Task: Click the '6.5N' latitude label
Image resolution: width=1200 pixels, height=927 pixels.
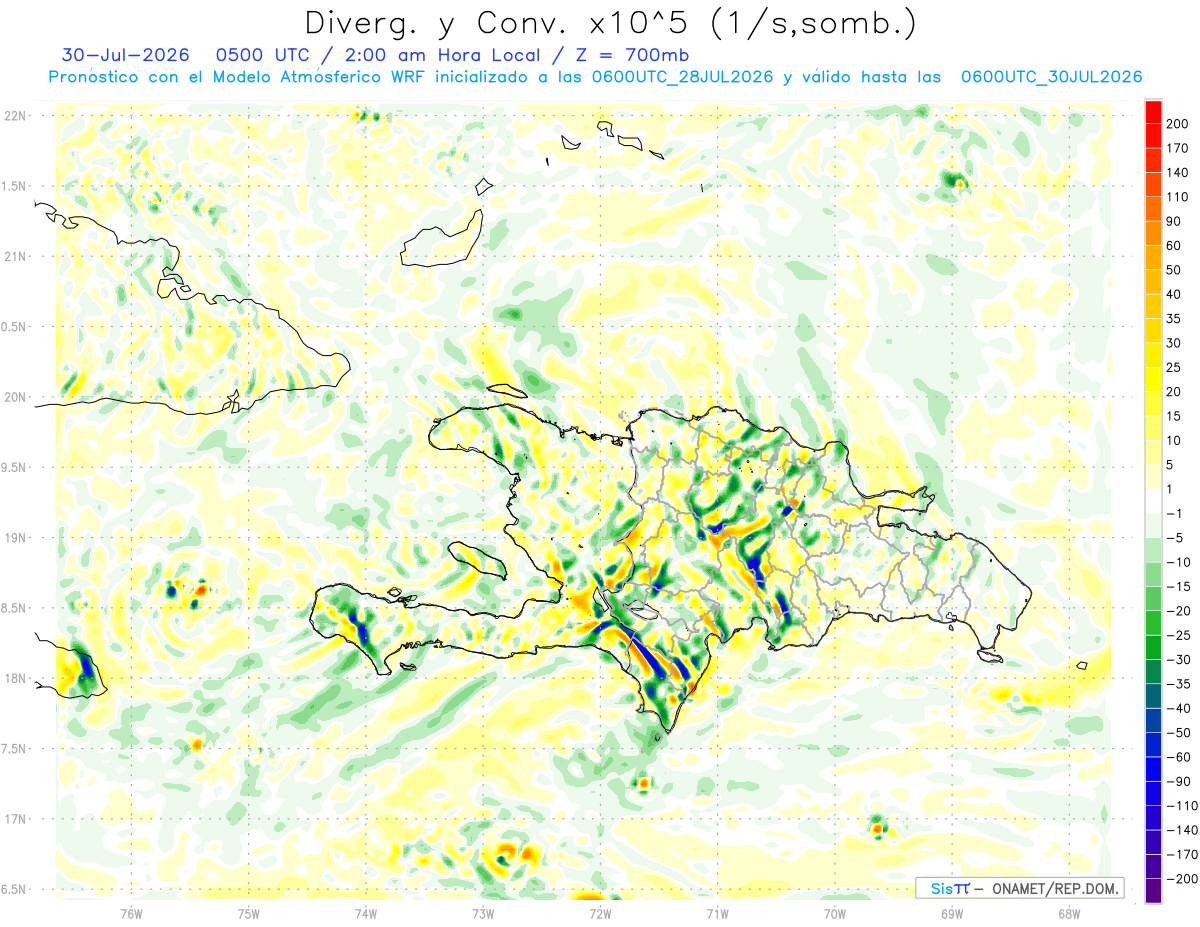Action: tap(14, 890)
